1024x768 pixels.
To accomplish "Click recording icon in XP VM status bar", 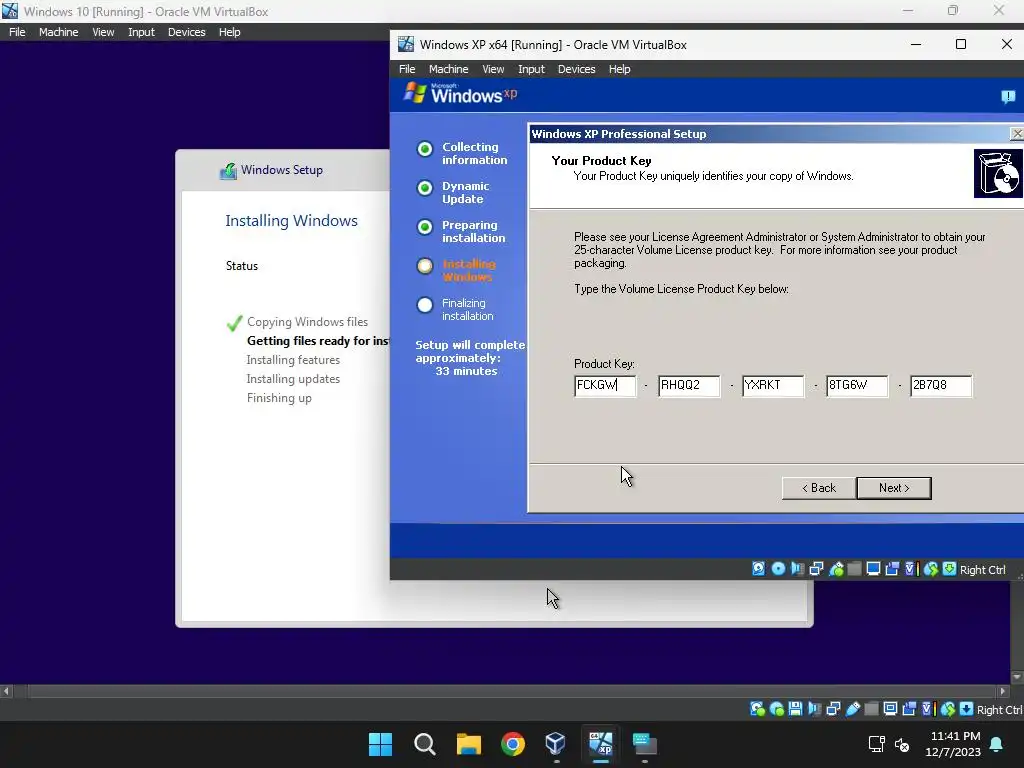I will 892,569.
